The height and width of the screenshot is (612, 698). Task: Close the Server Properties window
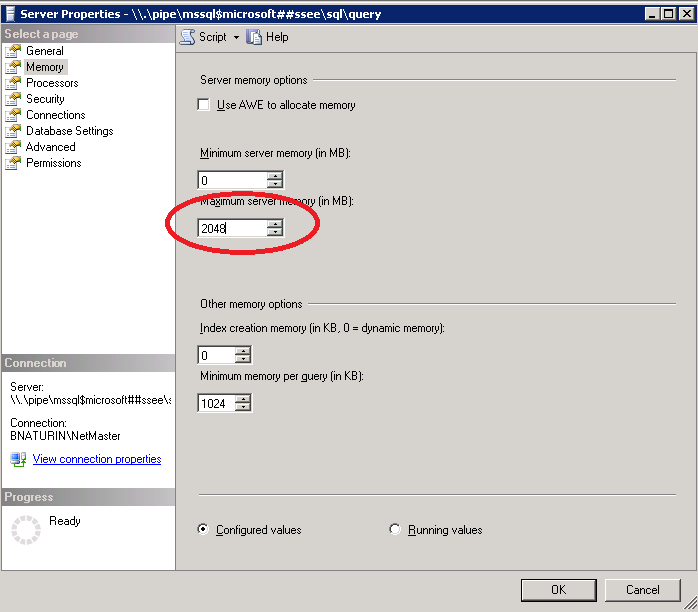pos(686,14)
